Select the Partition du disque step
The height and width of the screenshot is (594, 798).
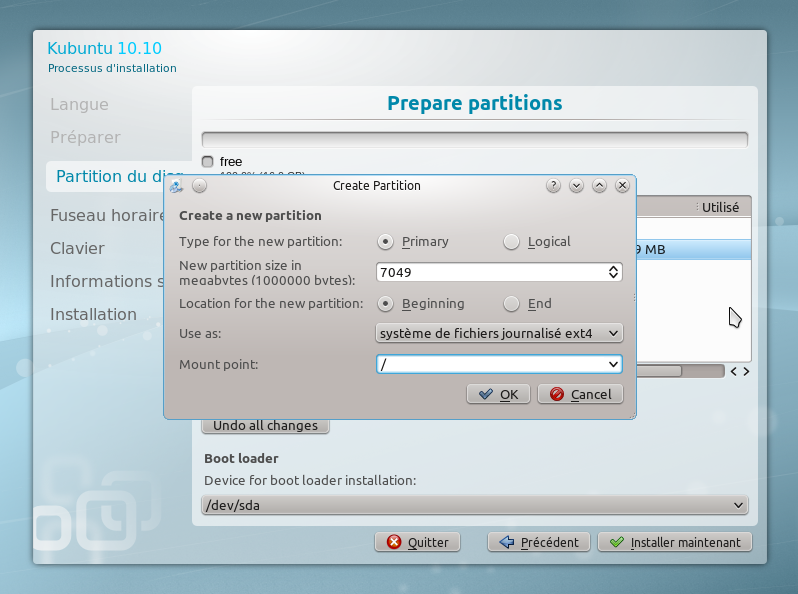click(x=111, y=177)
